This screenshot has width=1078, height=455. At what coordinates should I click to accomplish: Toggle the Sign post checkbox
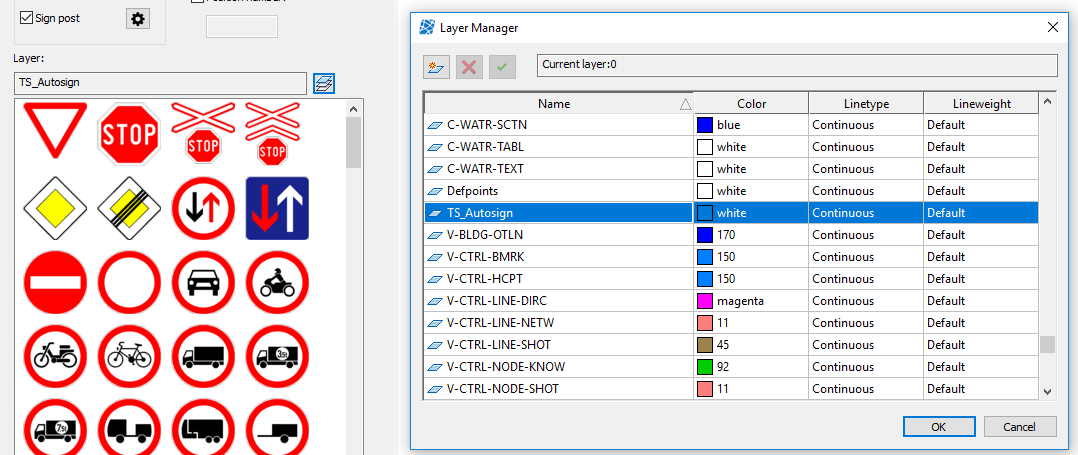click(x=25, y=18)
